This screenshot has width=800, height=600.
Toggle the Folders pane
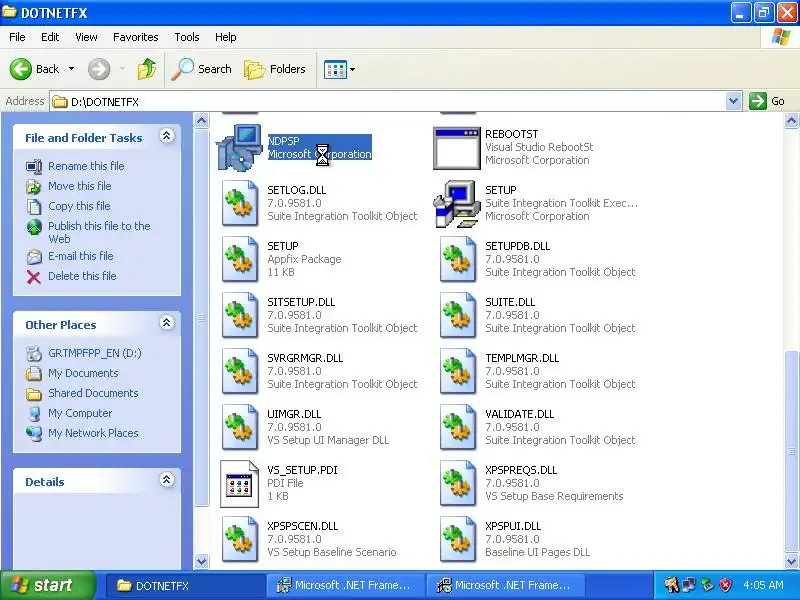point(275,69)
